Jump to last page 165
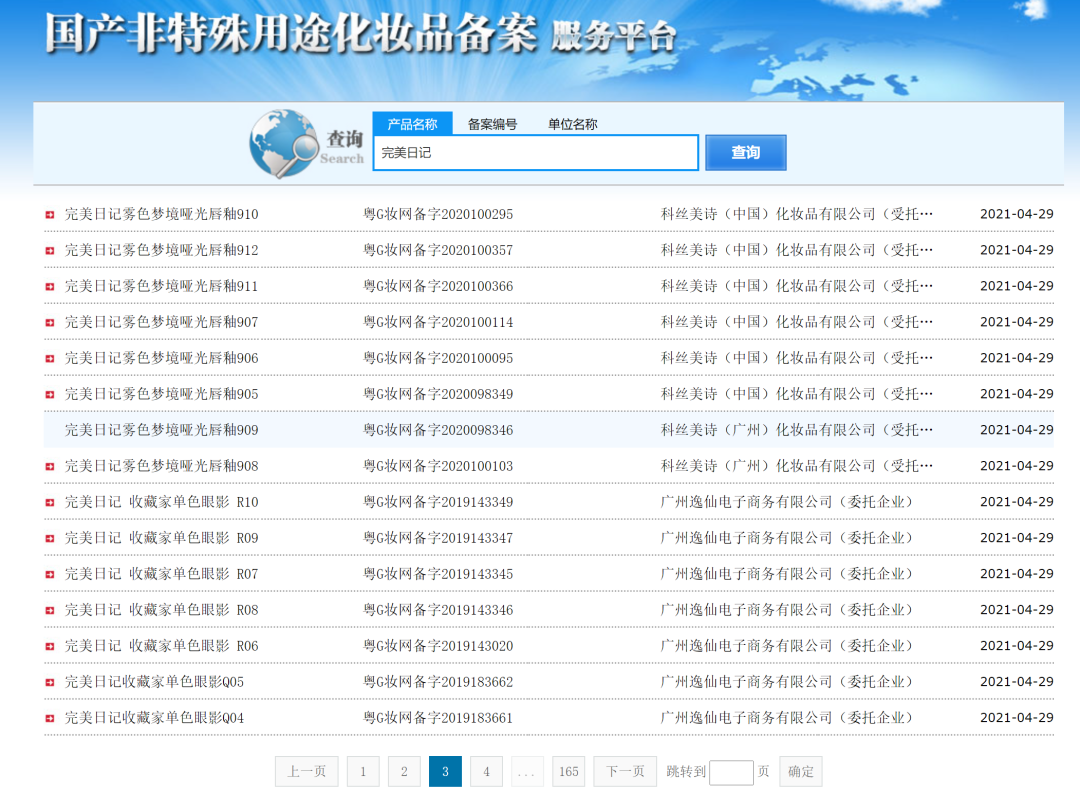This screenshot has width=1080, height=793. click(x=569, y=772)
